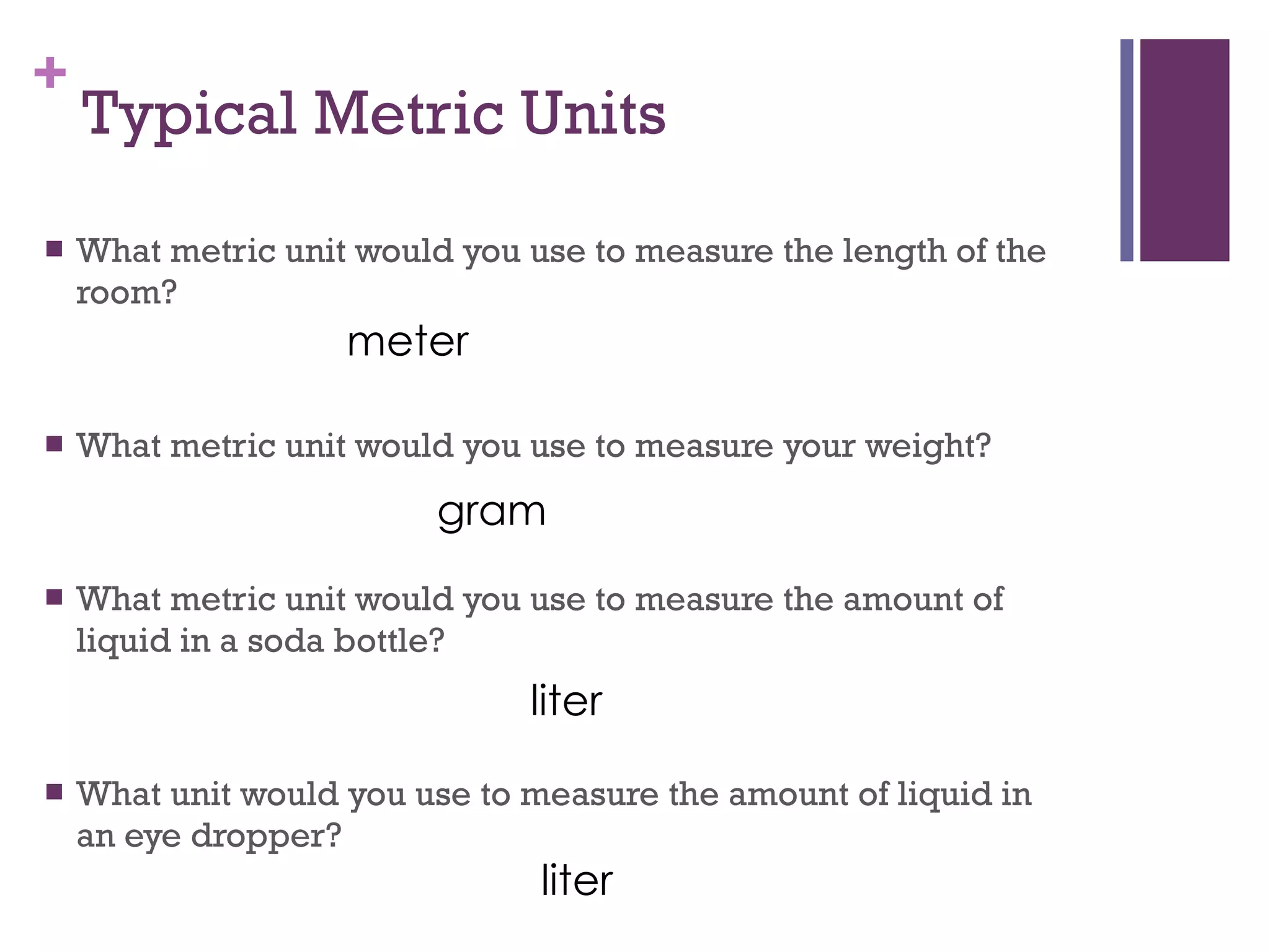
Task: Click the pink plus sign icon
Action: 50,73
